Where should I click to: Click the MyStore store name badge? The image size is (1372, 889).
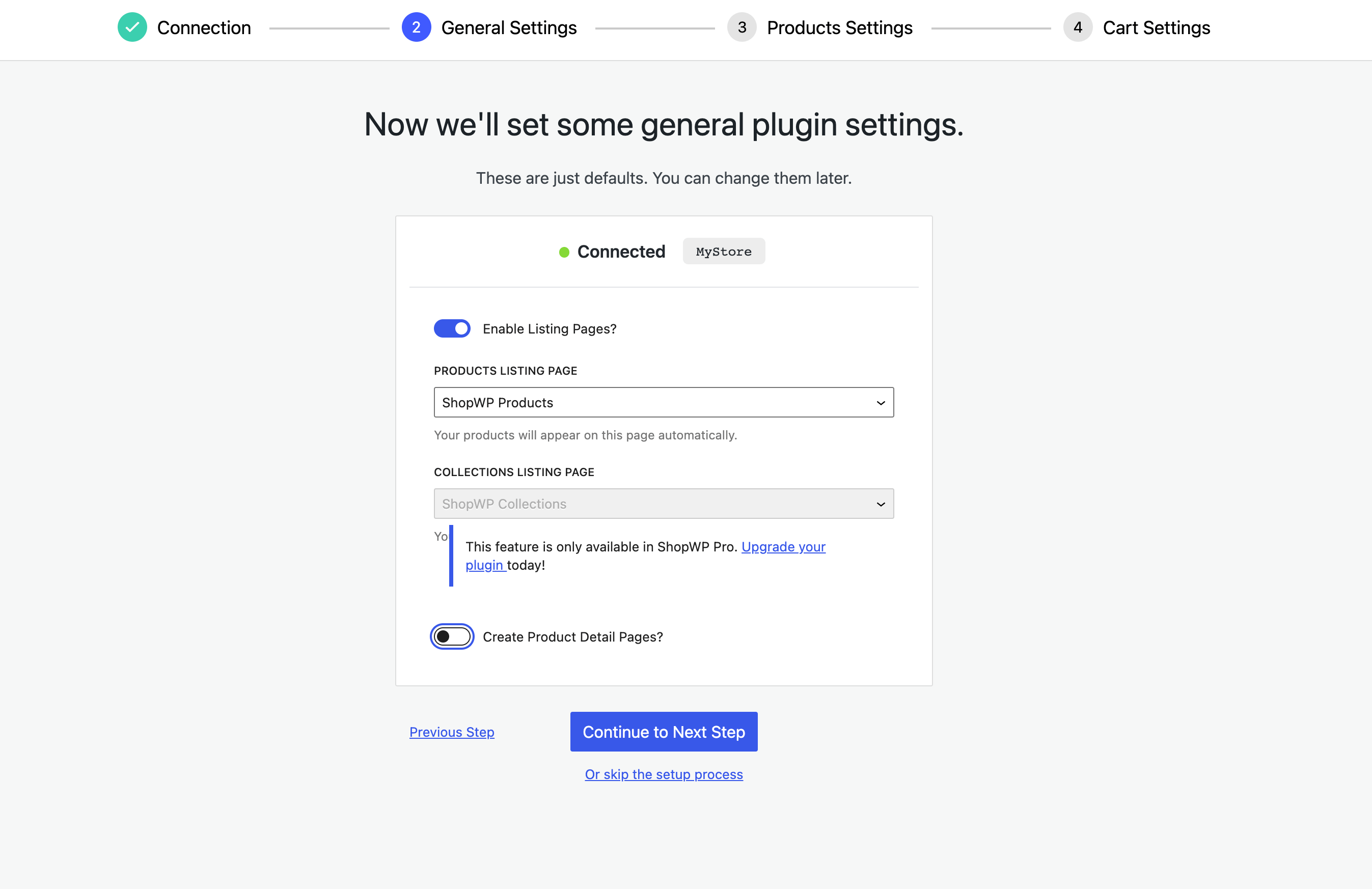(724, 252)
